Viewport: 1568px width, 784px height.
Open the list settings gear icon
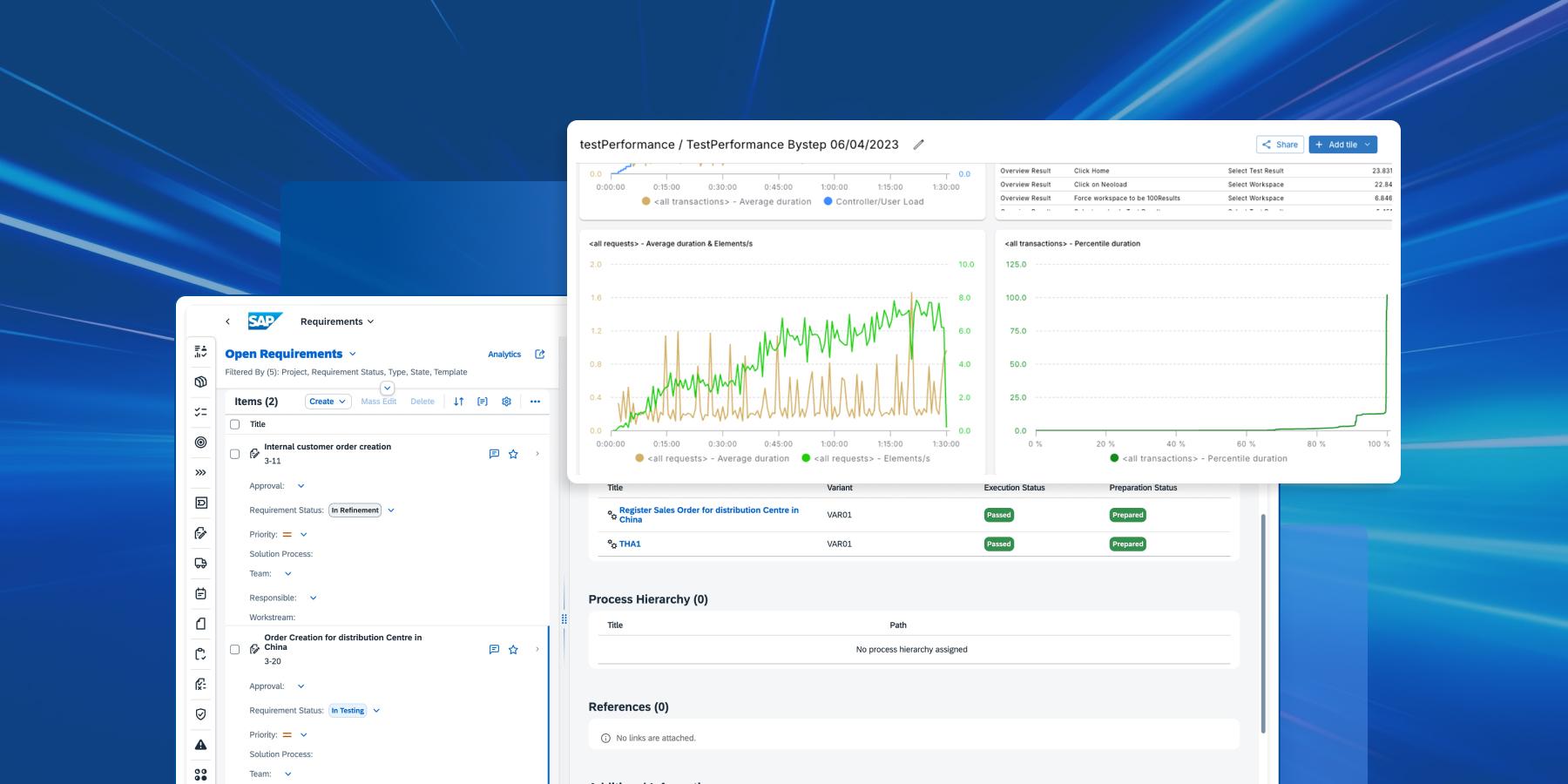506,402
